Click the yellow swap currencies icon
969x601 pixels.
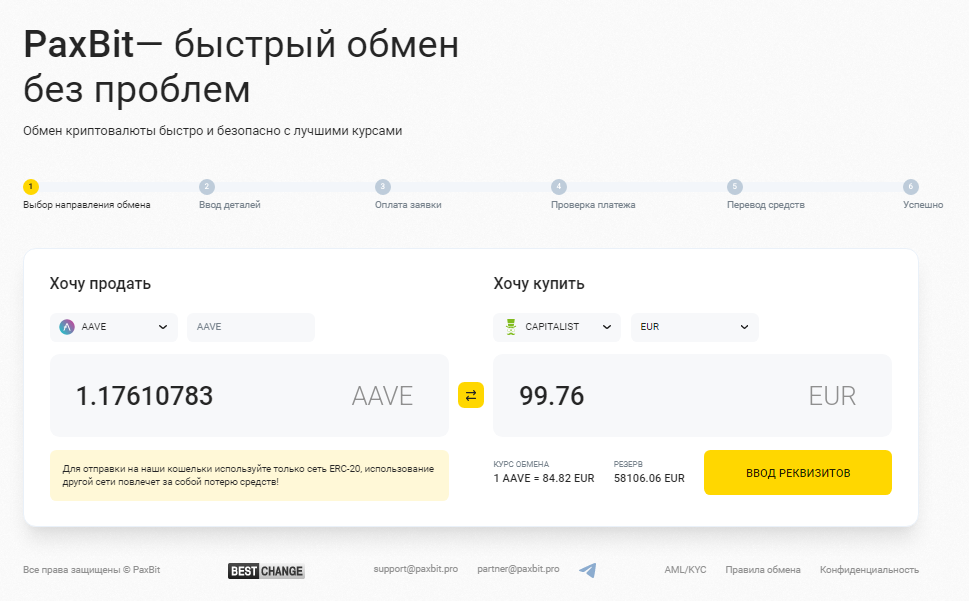[x=471, y=395]
